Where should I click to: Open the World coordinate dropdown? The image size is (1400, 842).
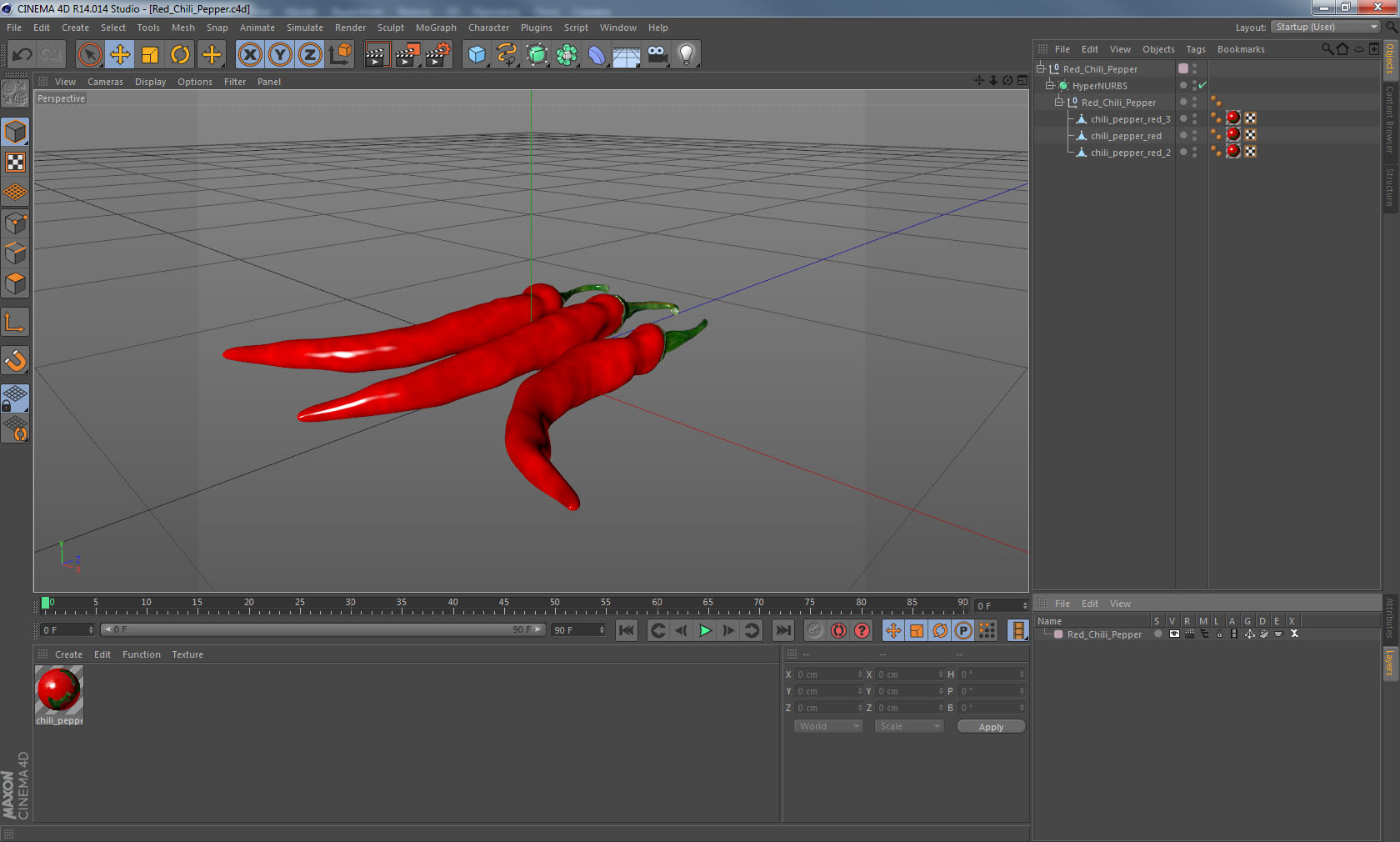(828, 727)
